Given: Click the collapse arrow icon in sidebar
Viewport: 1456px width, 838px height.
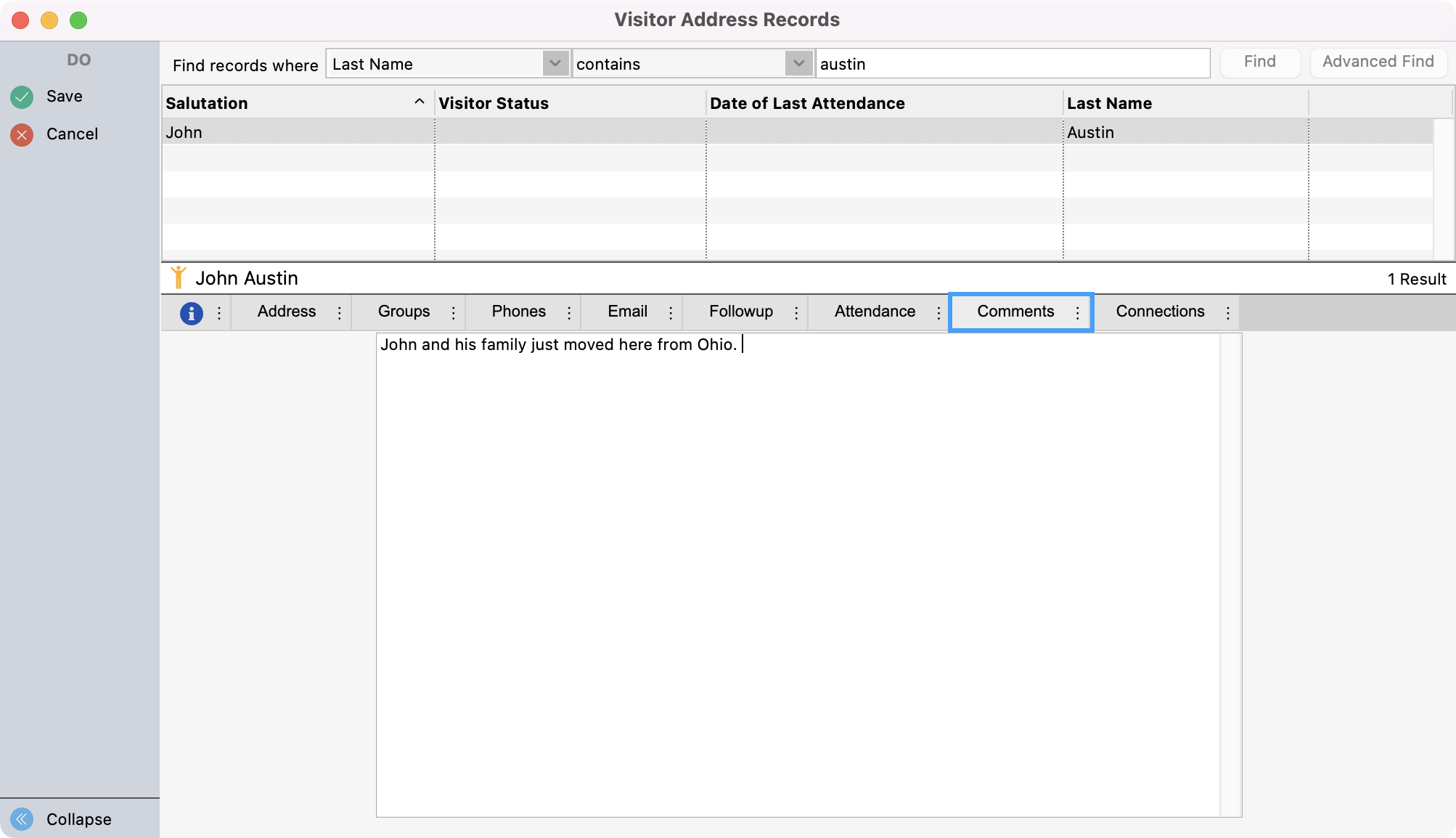Looking at the screenshot, I should pyautogui.click(x=23, y=819).
